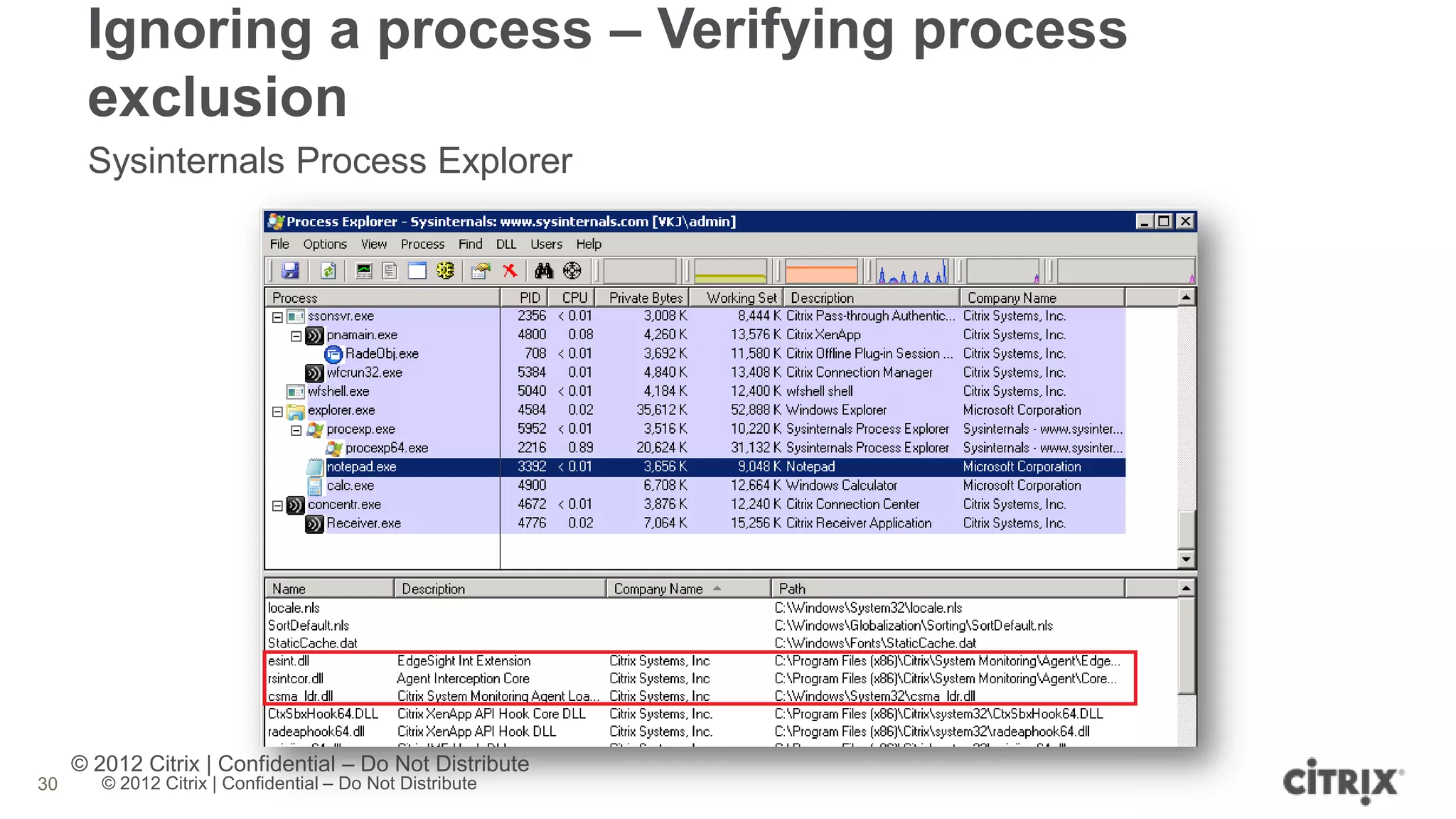
Task: Open the Options menu
Action: (x=325, y=244)
